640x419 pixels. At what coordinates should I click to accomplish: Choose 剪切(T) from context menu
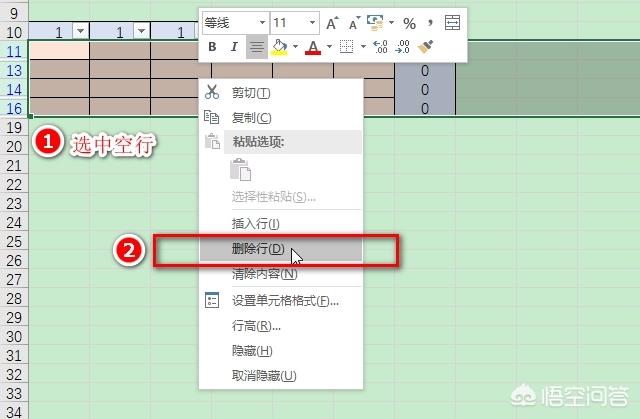click(281, 93)
